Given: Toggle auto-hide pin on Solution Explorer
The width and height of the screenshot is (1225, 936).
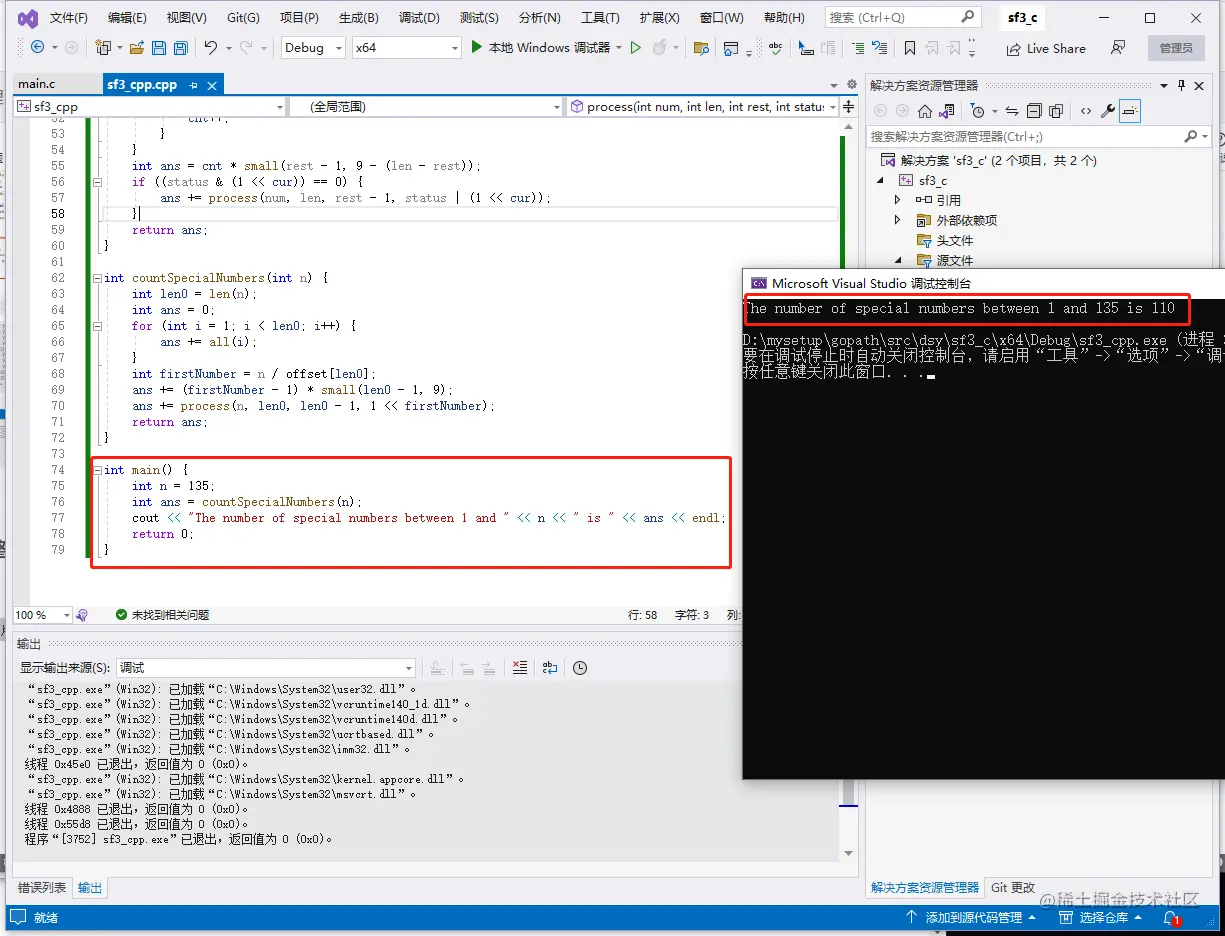Looking at the screenshot, I should click(1181, 85).
